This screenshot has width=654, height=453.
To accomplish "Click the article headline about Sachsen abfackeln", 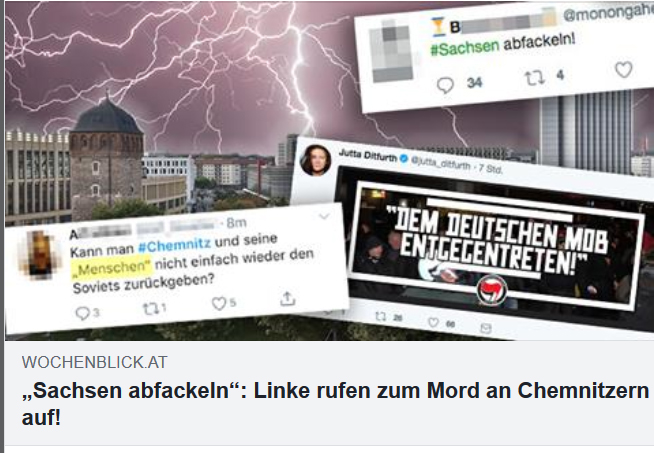I will (x=335, y=404).
